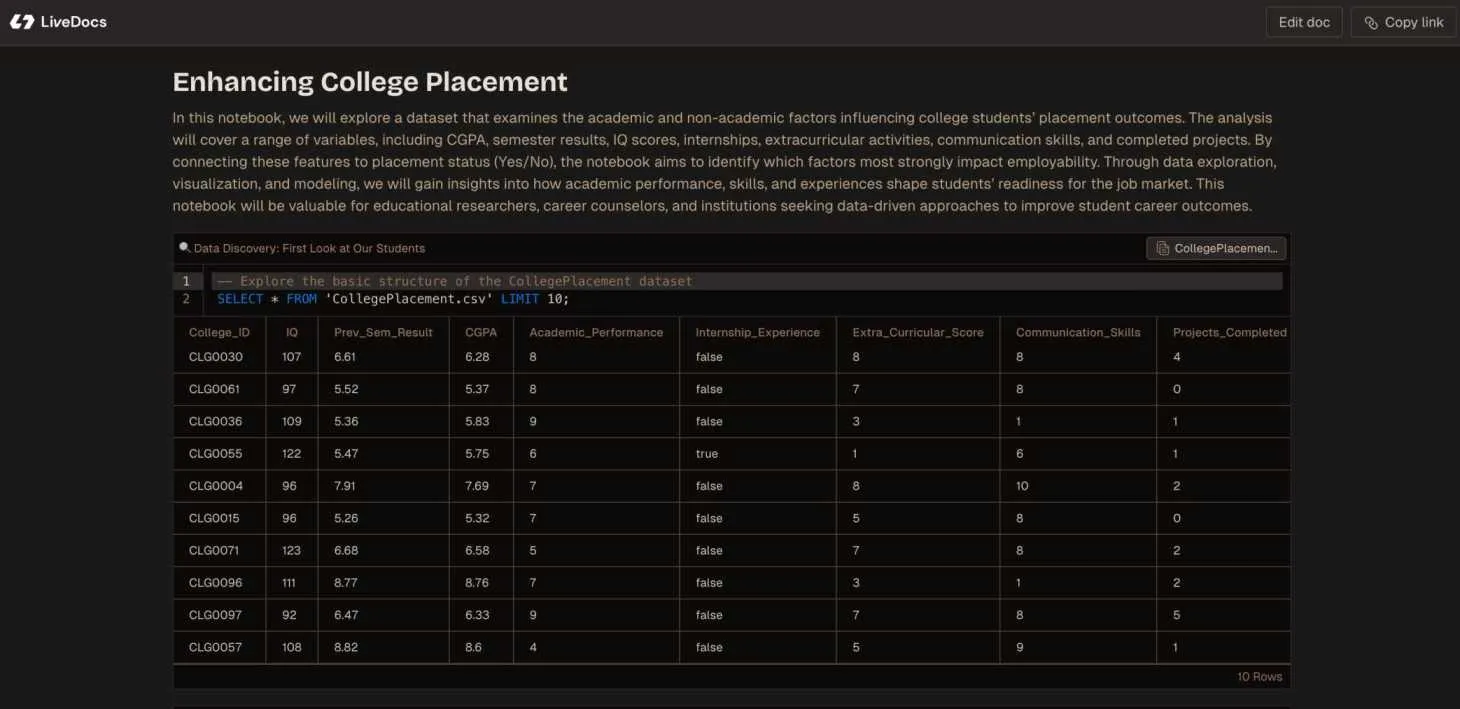
Task: Click the chain-link icon in Copy link
Action: [1371, 21]
